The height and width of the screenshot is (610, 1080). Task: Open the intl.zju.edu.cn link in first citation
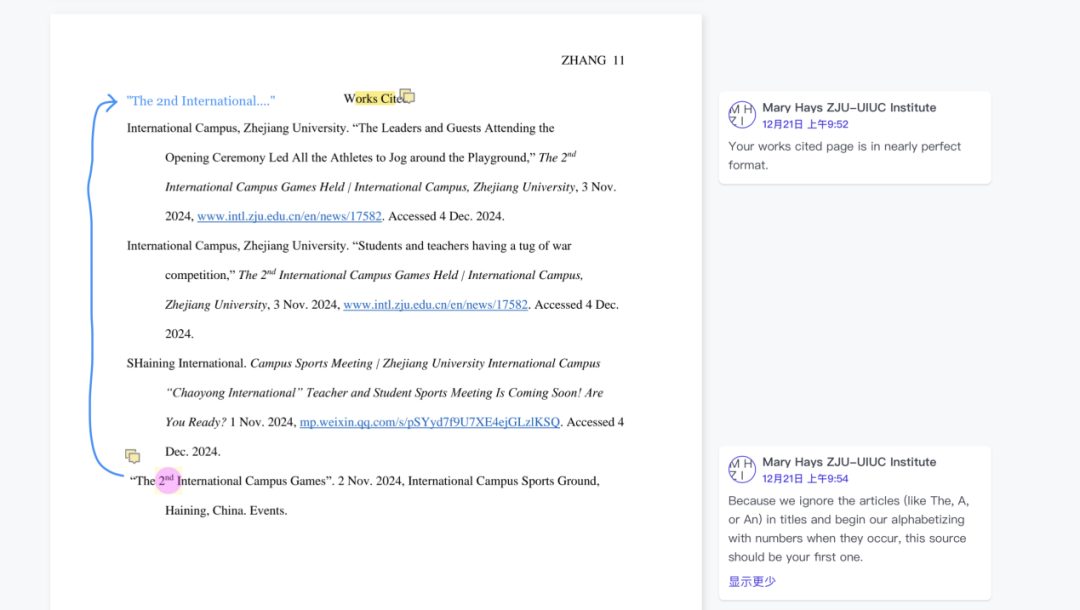point(289,216)
